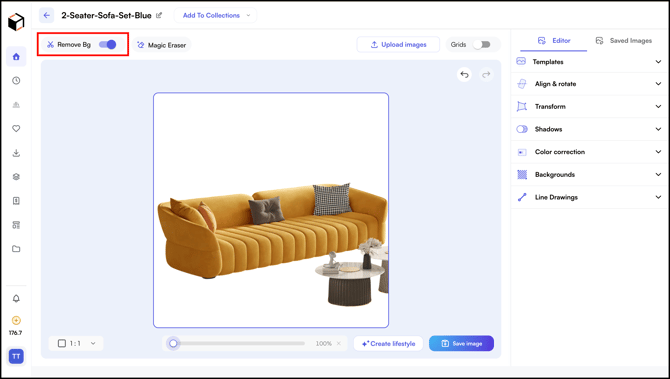This screenshot has width=670, height=379.
Task: Click the Templates section icon
Action: [x=521, y=62]
